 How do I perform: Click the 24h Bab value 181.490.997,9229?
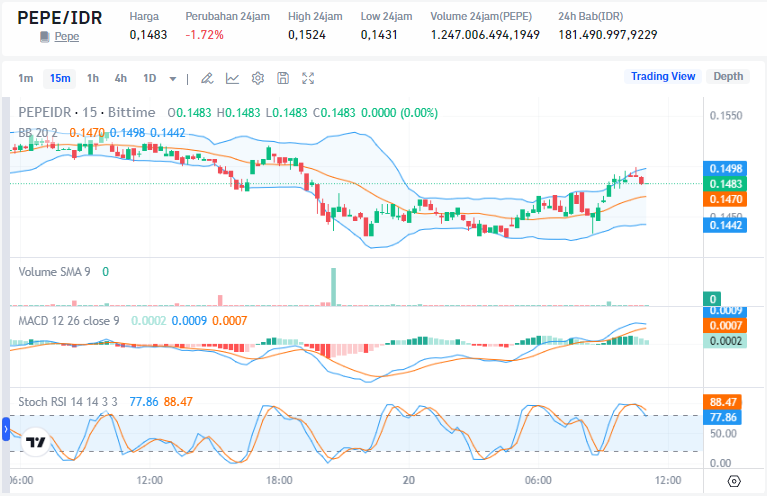(x=608, y=35)
